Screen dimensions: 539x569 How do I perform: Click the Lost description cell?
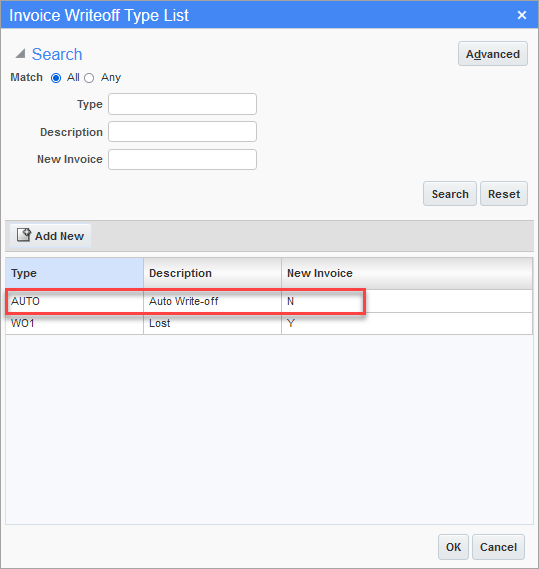pyautogui.click(x=212, y=323)
